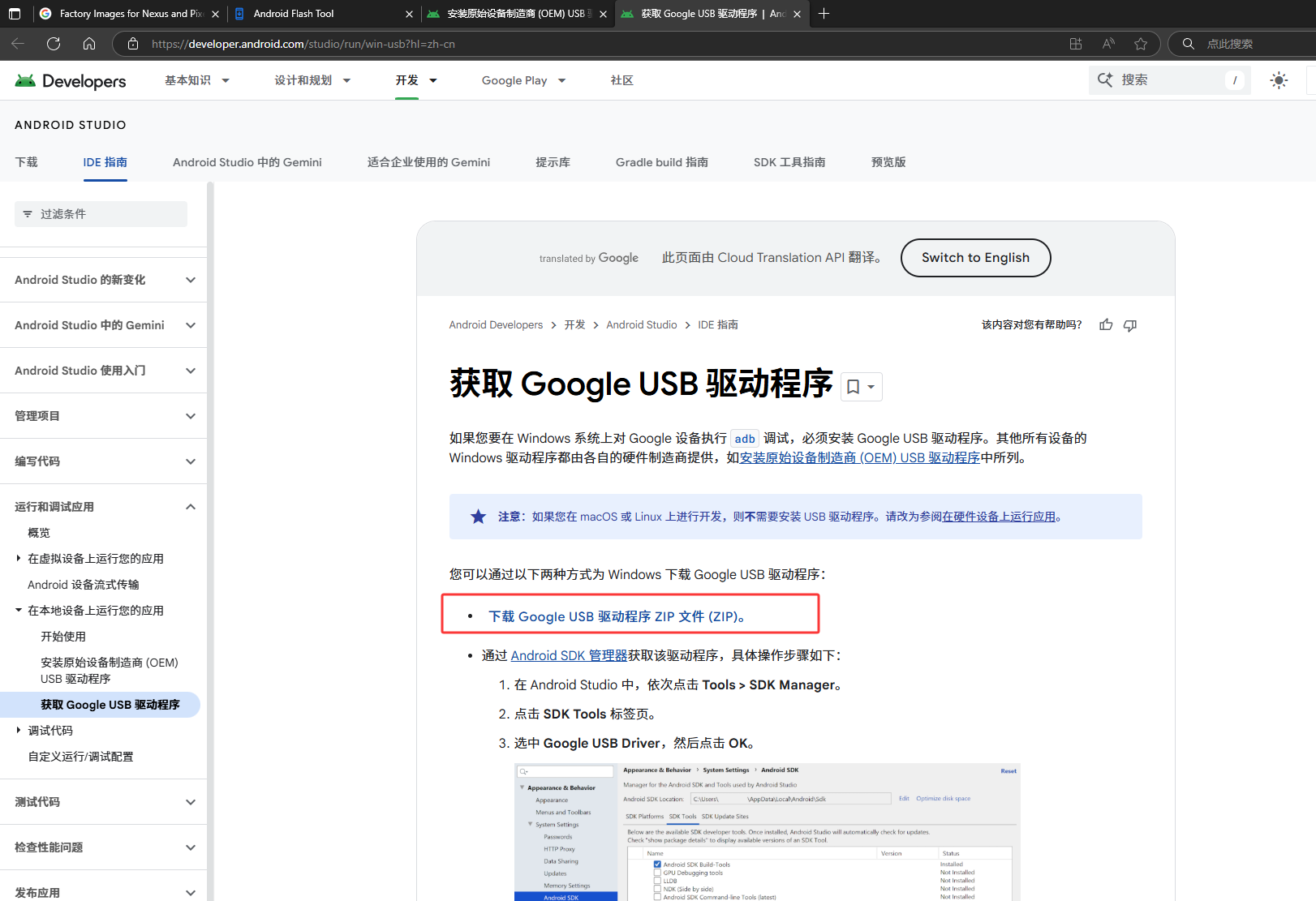Viewport: 1316px width, 901px height.
Task: Expand 在虚拟设备上运行您的应用 tree item
Action: [19, 558]
